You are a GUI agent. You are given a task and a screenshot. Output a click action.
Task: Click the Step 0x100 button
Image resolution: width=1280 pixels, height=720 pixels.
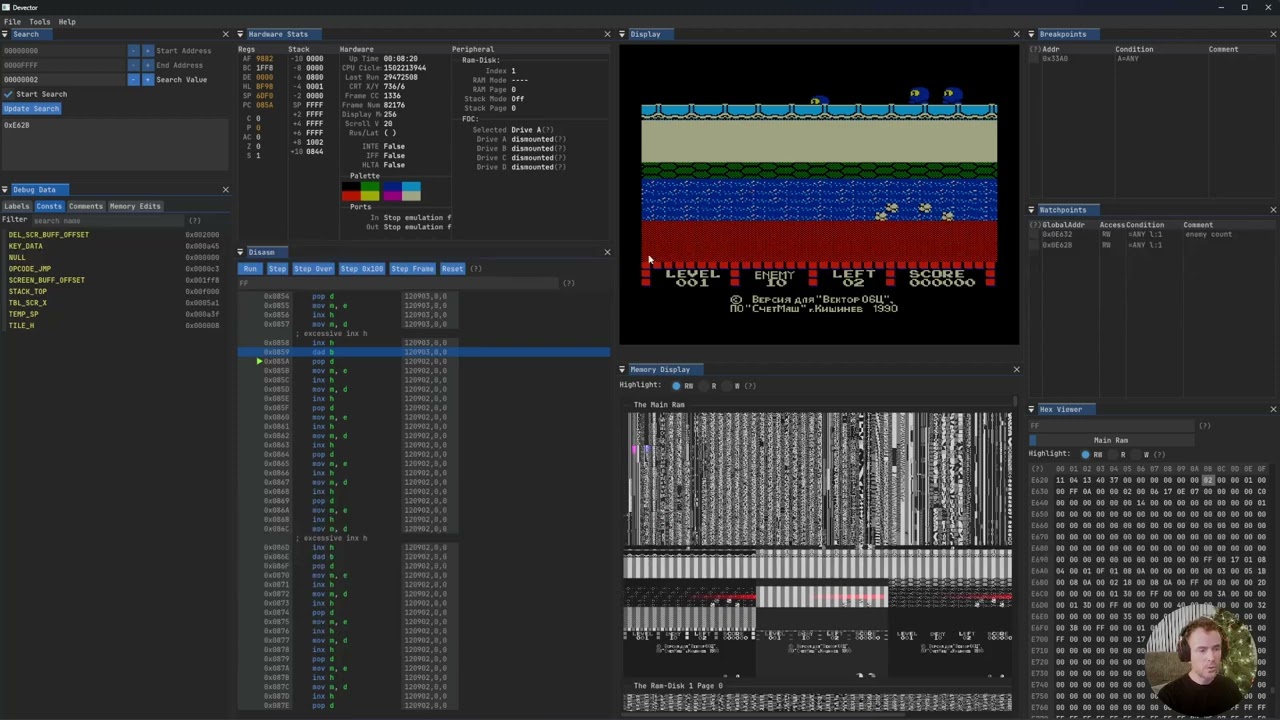(x=362, y=269)
